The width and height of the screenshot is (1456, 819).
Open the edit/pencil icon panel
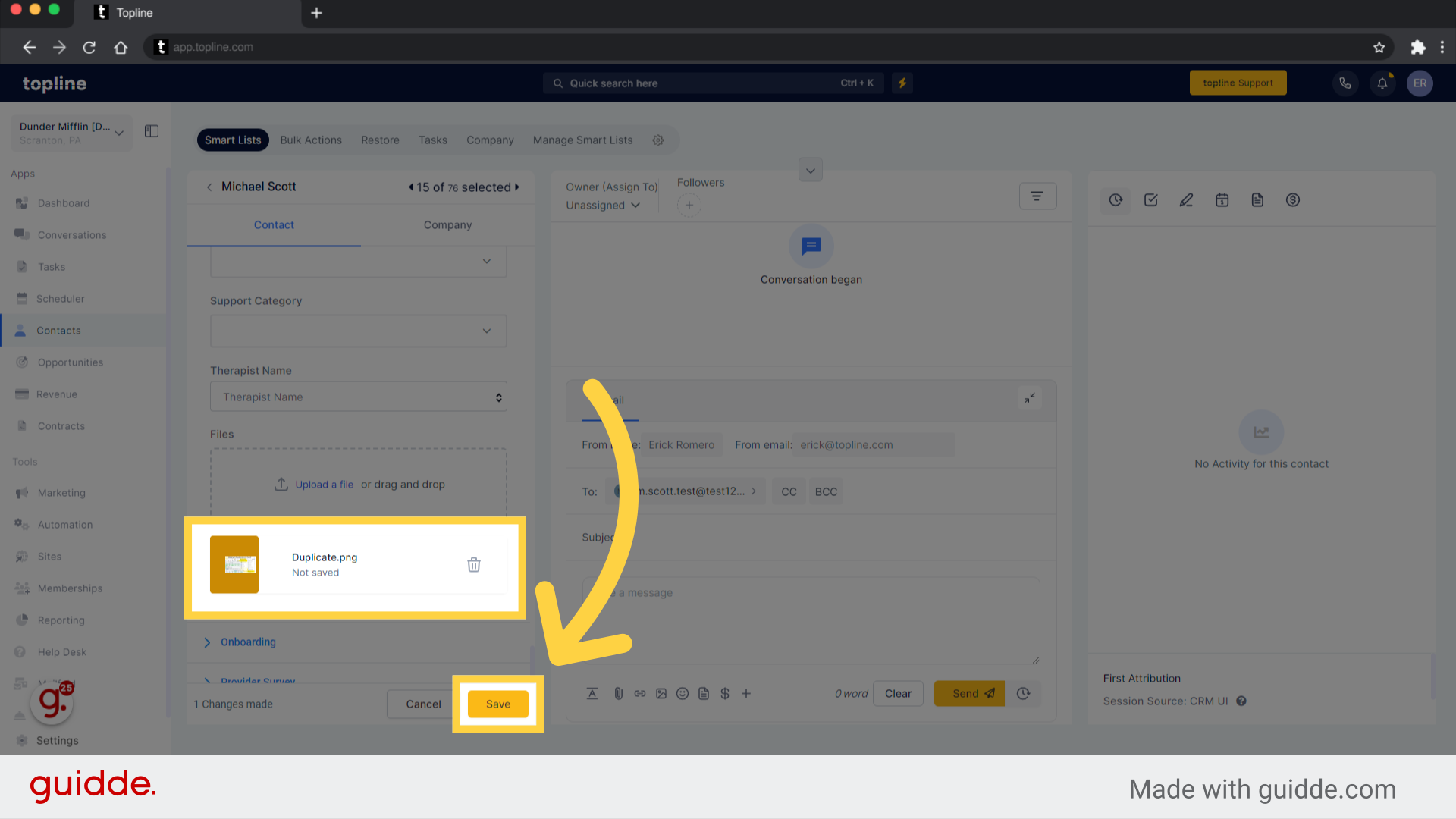[x=1186, y=200]
